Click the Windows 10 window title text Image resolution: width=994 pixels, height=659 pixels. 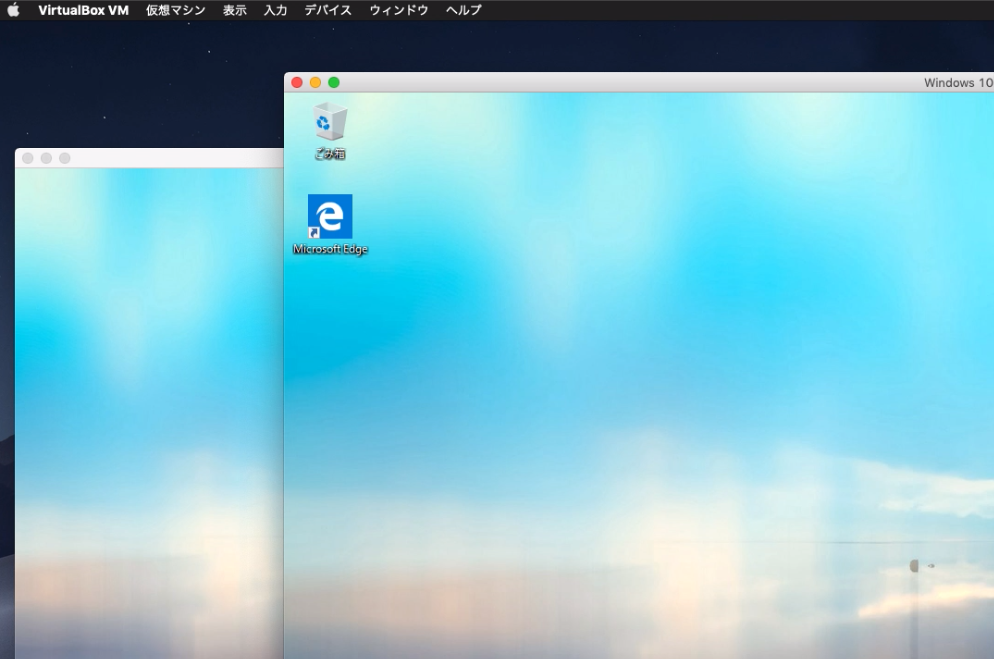(x=958, y=82)
